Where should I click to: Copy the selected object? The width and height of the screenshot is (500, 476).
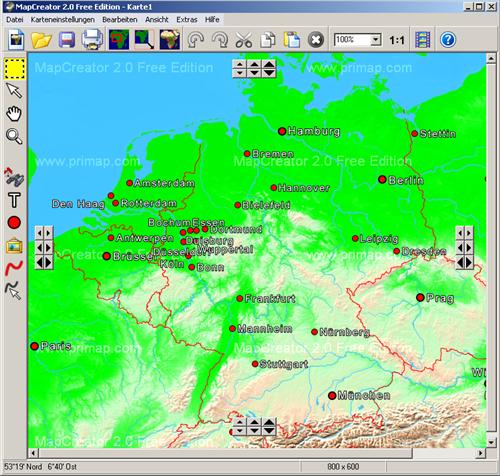[268, 40]
